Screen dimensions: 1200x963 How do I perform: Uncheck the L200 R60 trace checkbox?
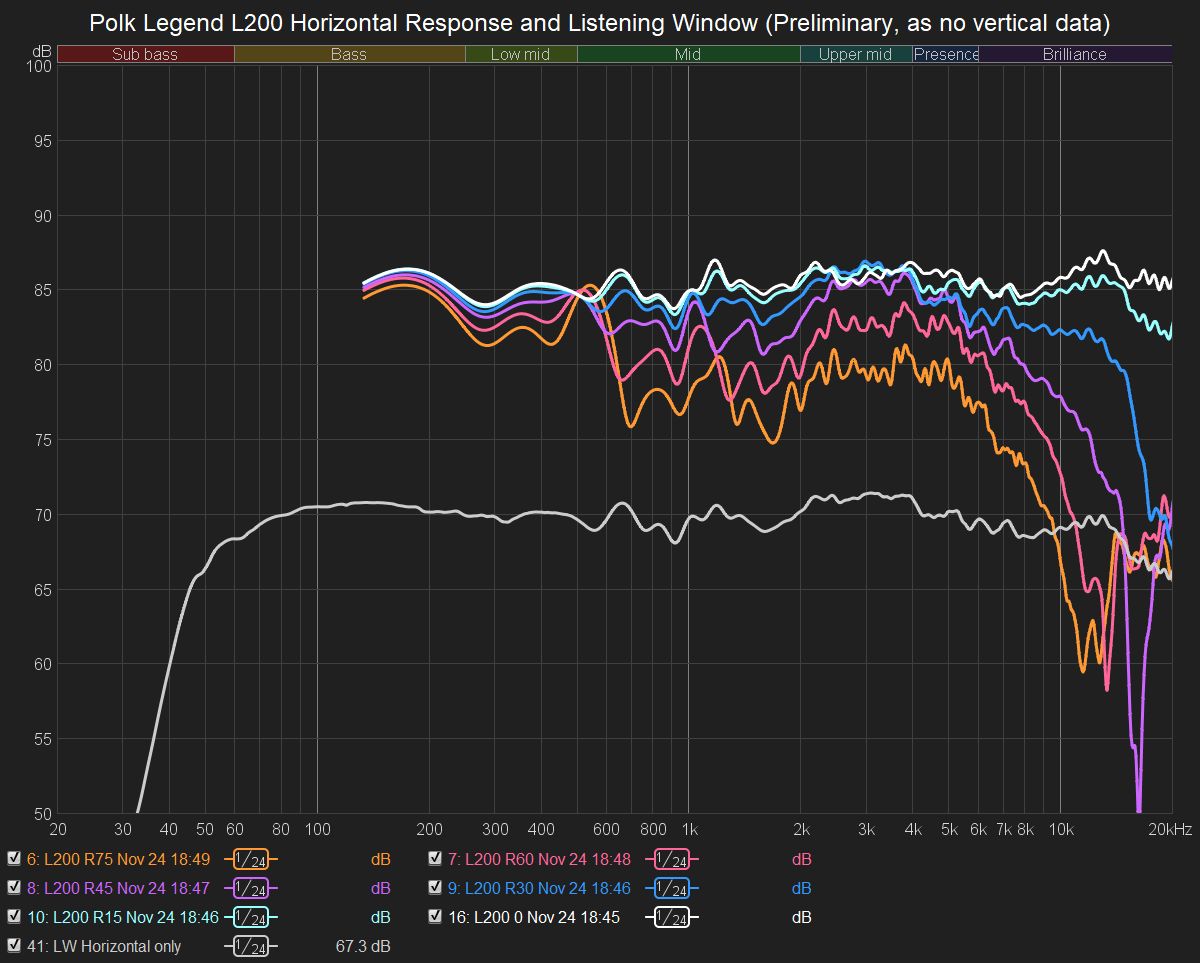tap(435, 859)
